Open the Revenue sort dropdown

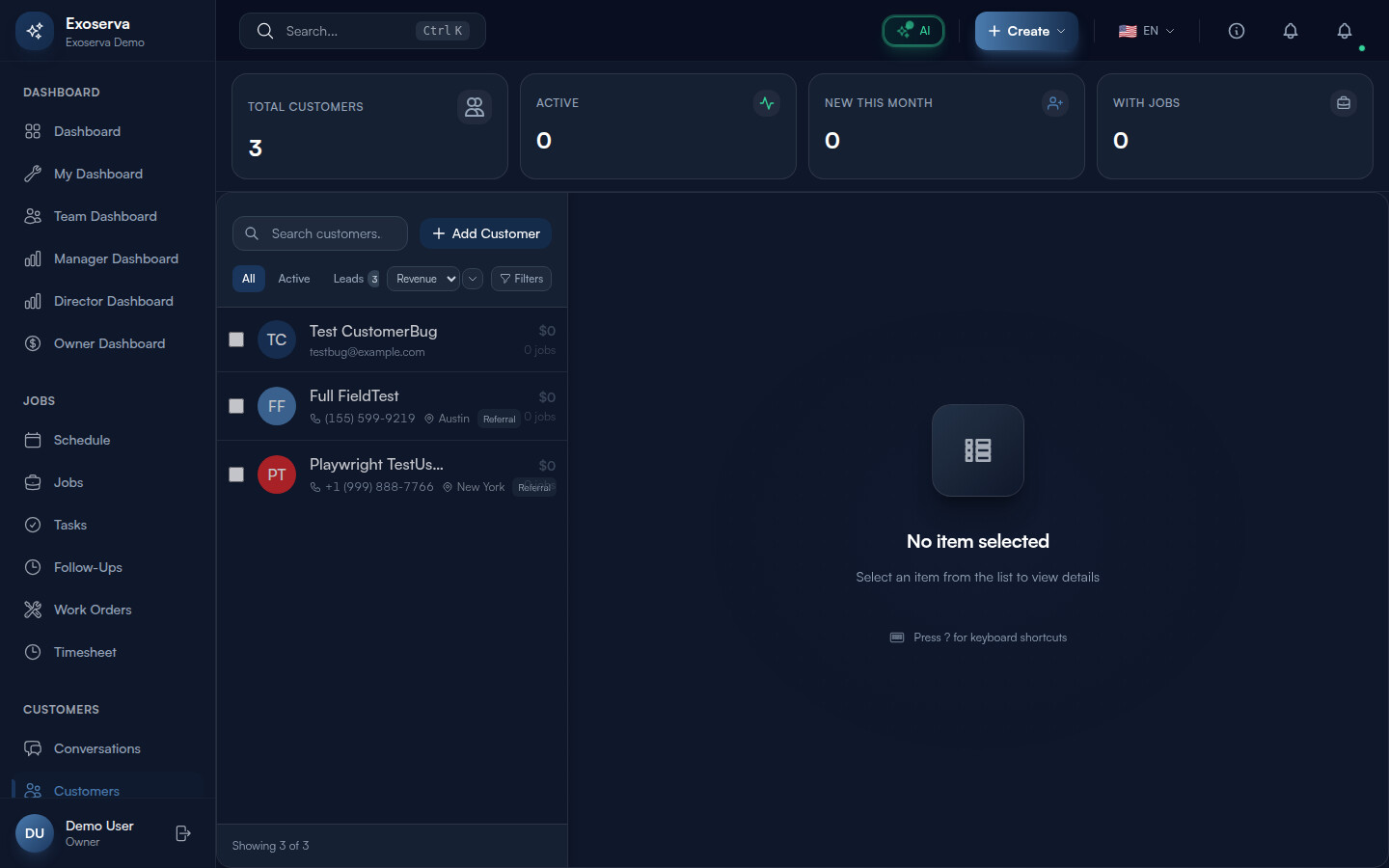(423, 279)
